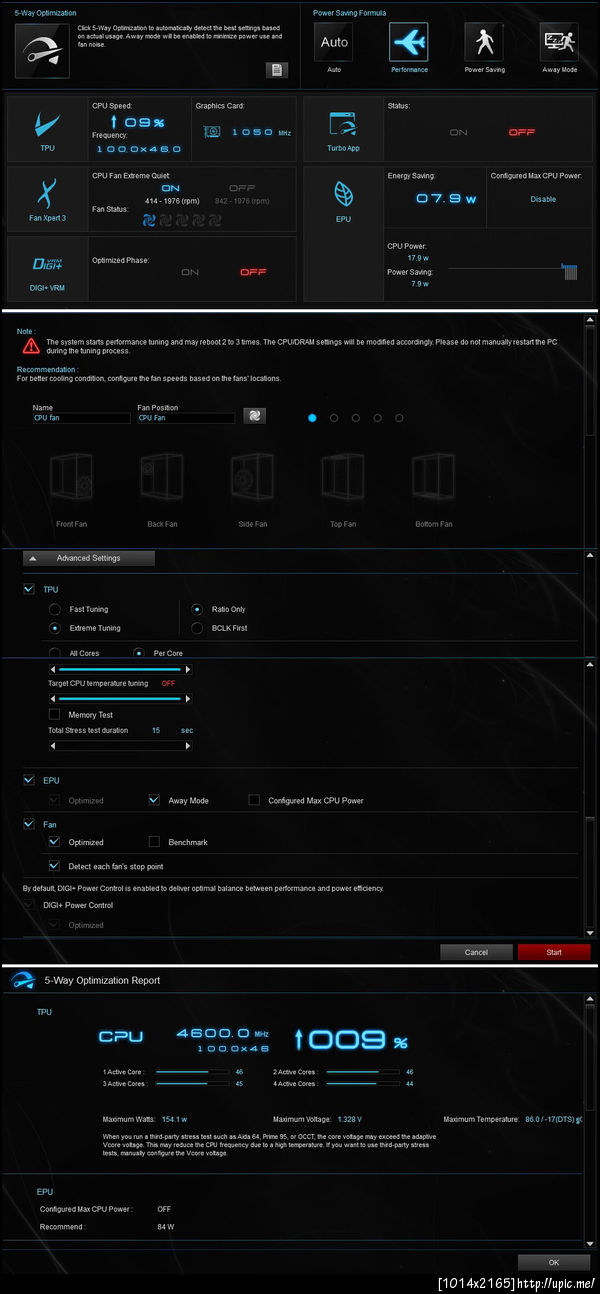
Task: Click the red Start button
Action: pyautogui.click(x=554, y=952)
